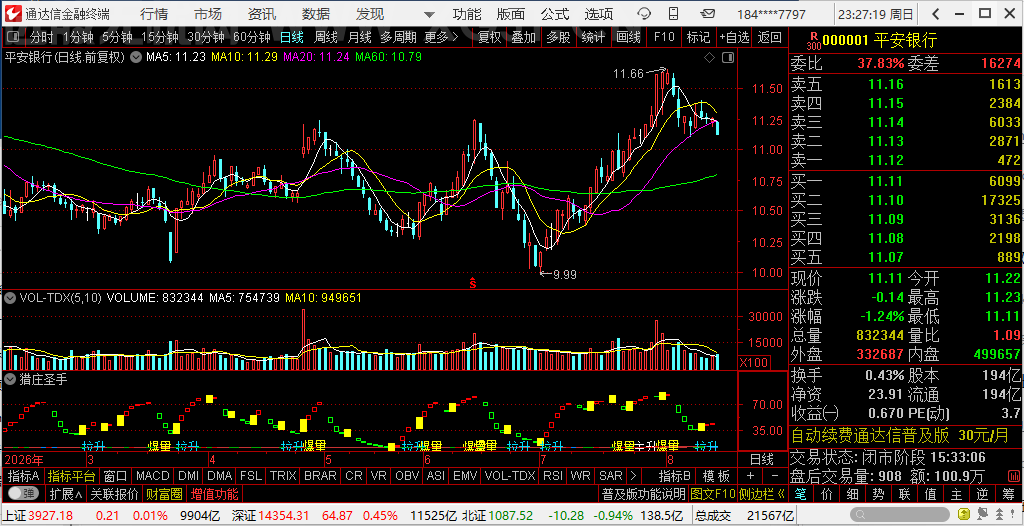Screen dimensions: 1024x526
Task: Select the 周线 weekly period tab
Action: (325, 37)
